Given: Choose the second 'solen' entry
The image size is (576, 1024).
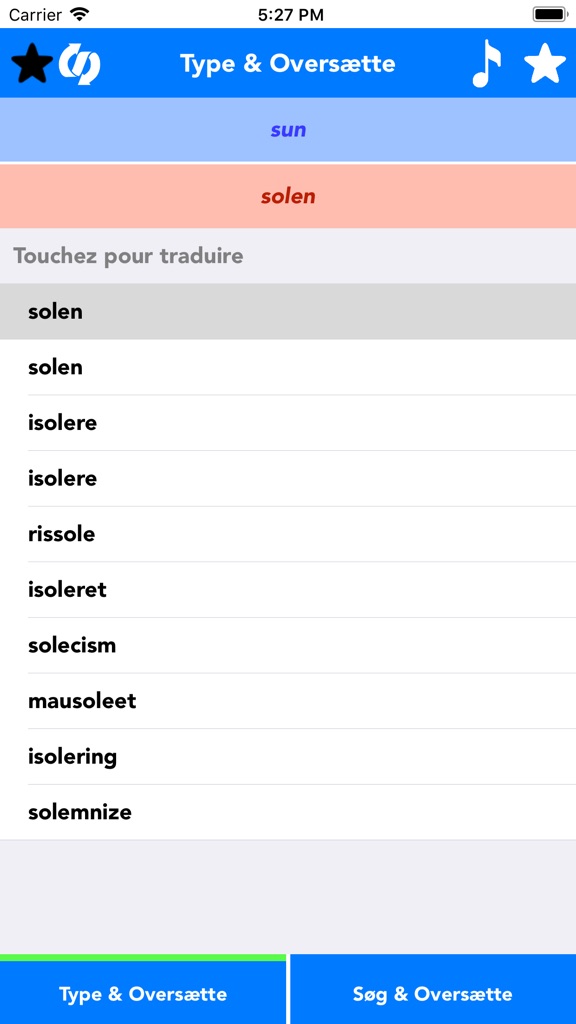Looking at the screenshot, I should tap(288, 367).
